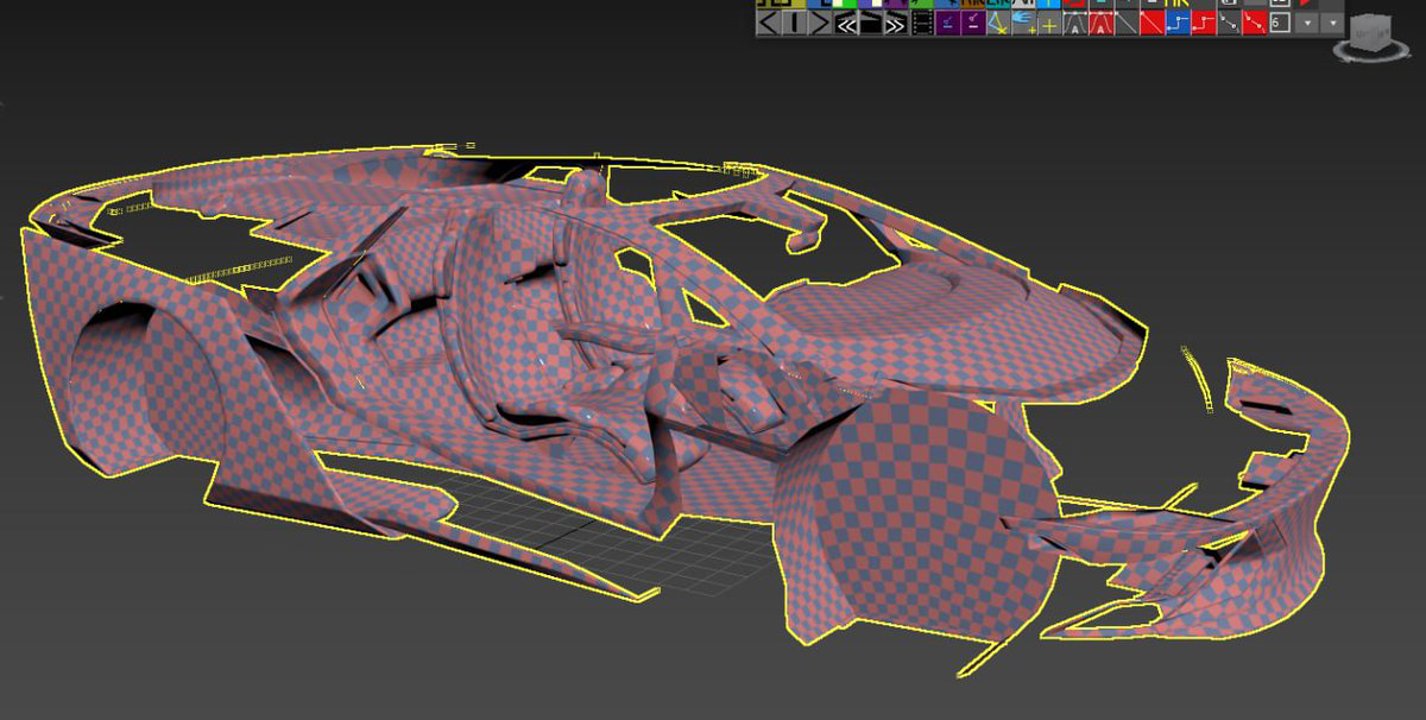The height and width of the screenshot is (720, 1426).
Task: Open the last dropdown arrow on the toolbar
Action: point(1333,23)
